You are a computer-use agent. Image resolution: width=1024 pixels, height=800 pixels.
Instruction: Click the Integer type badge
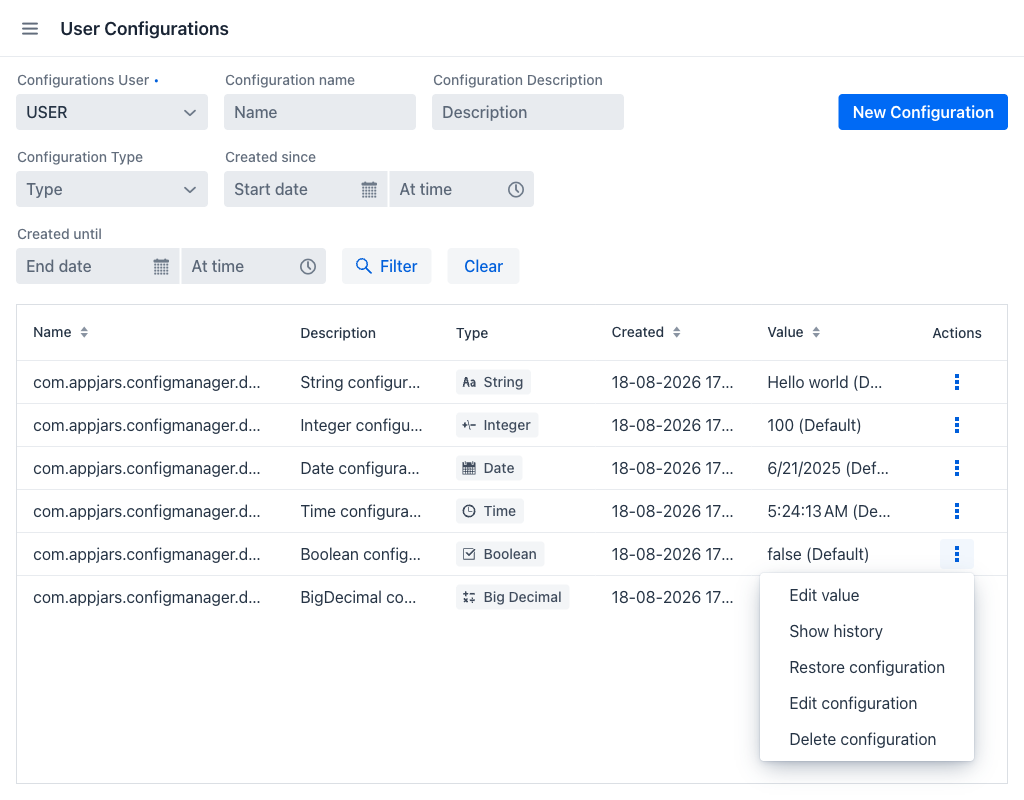pyautogui.click(x=497, y=425)
